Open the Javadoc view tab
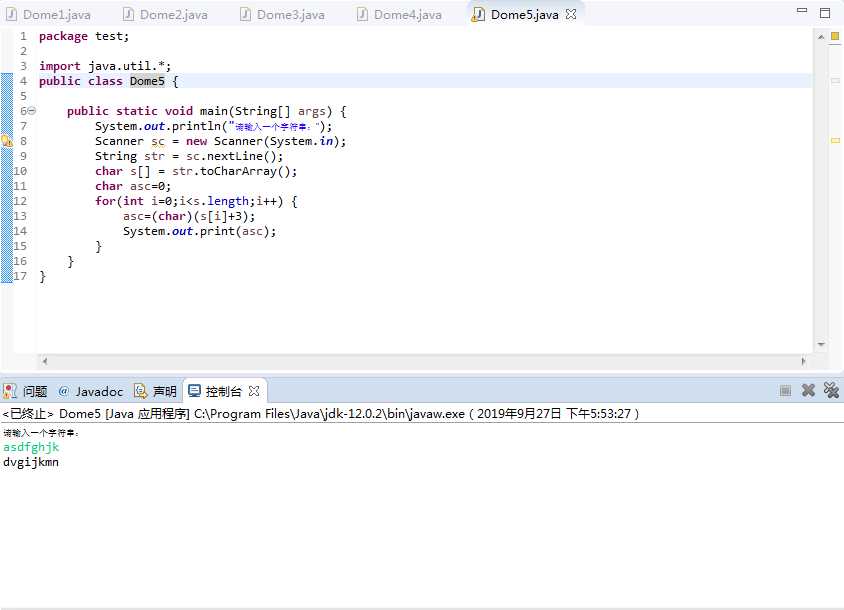The width and height of the screenshot is (844, 610). coord(90,391)
